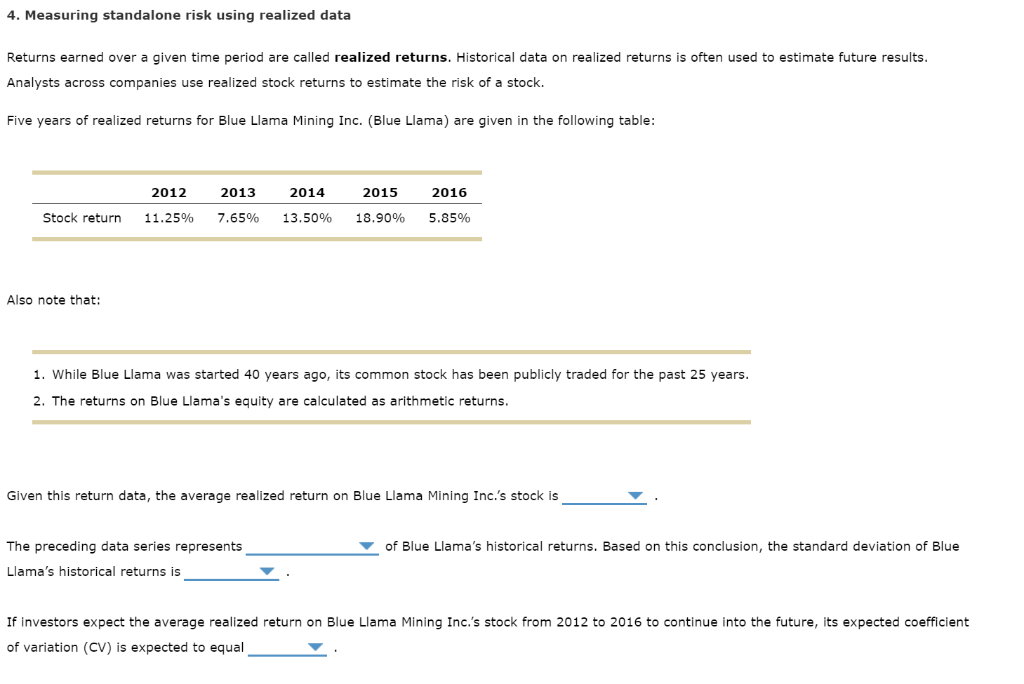Click the CV answer blank field
The image size is (1024, 684).
point(285,646)
